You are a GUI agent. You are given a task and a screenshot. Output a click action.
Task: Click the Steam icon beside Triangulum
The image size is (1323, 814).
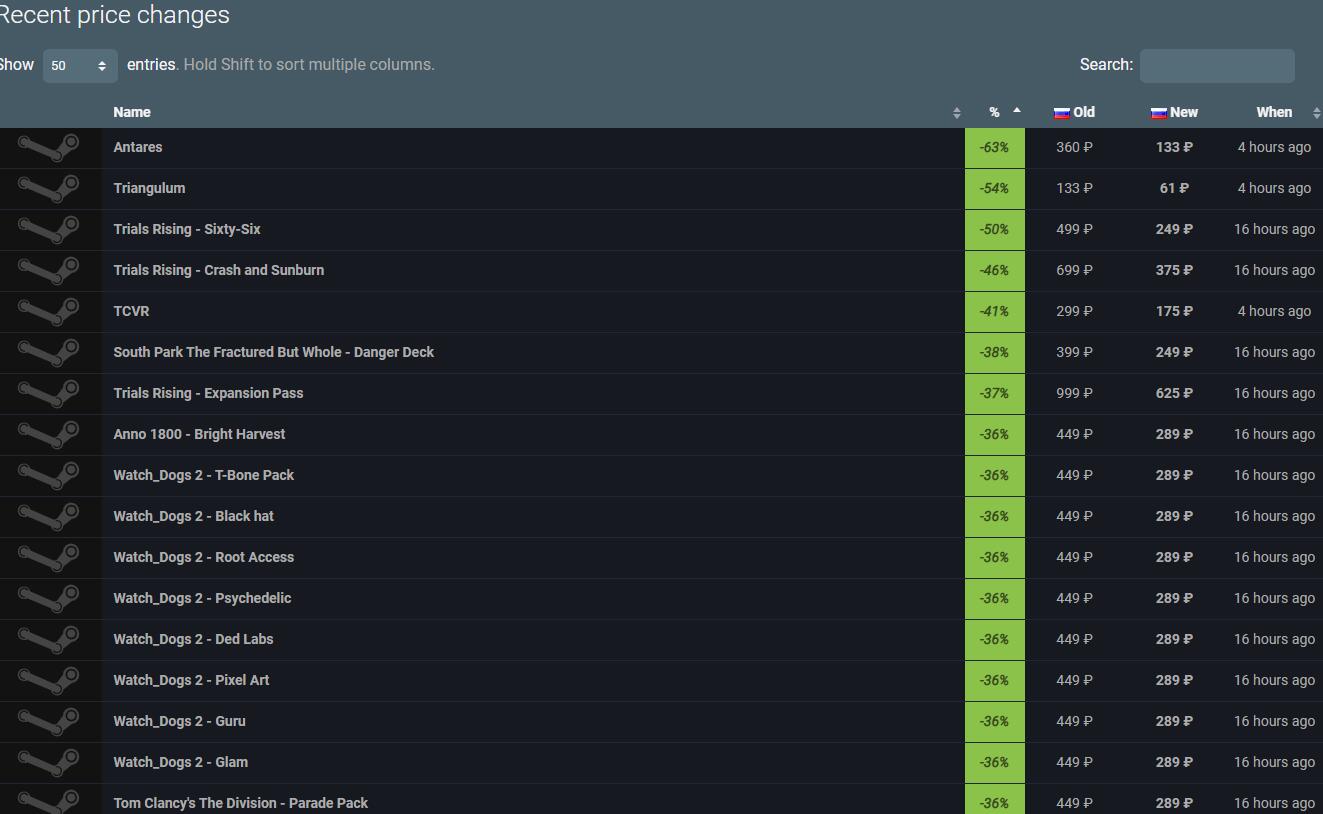49,189
